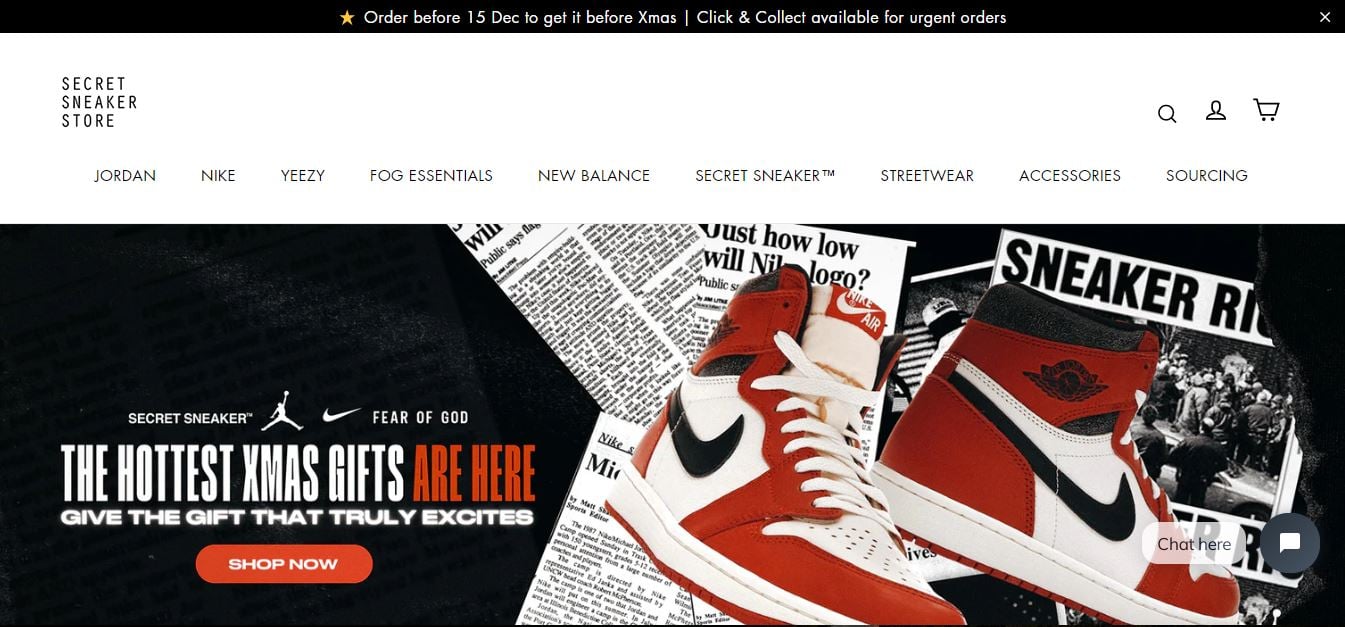Open the Nike navigation menu

(x=218, y=176)
